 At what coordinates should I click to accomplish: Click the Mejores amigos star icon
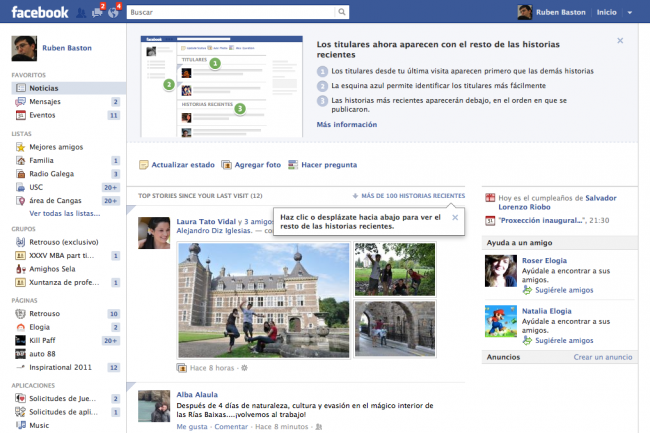[x=21, y=147]
